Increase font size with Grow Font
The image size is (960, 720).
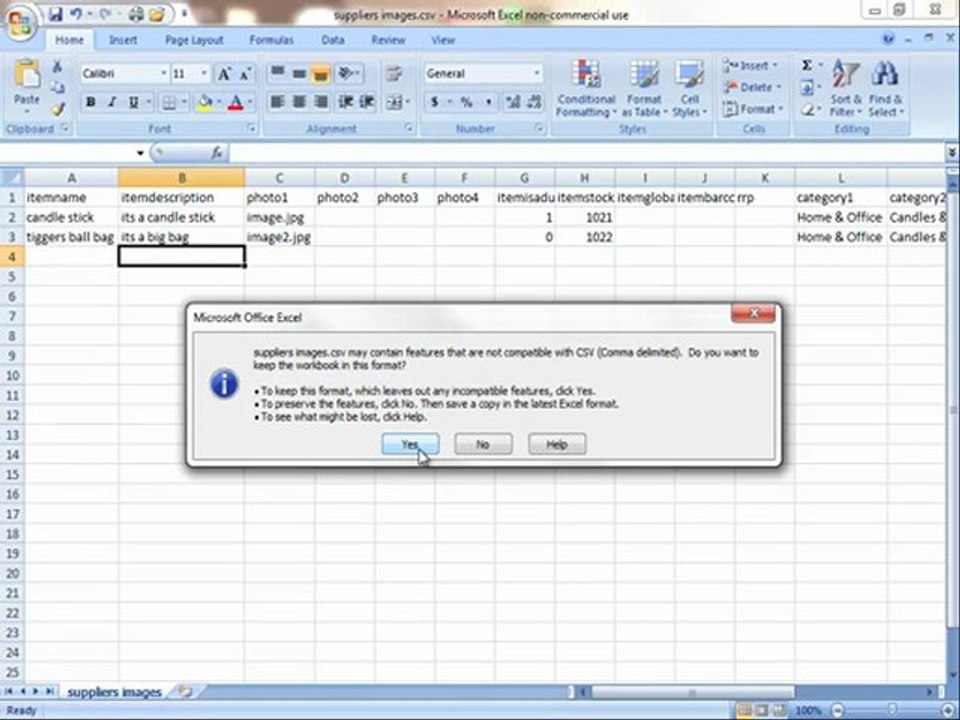click(224, 74)
